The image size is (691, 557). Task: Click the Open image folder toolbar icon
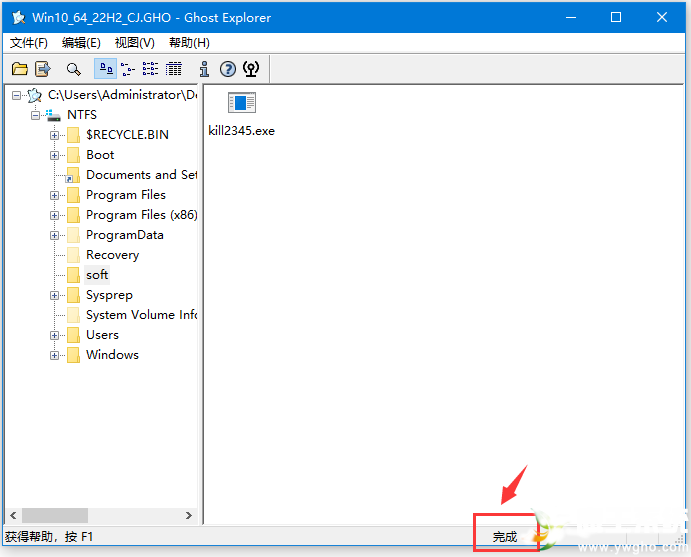click(19, 69)
